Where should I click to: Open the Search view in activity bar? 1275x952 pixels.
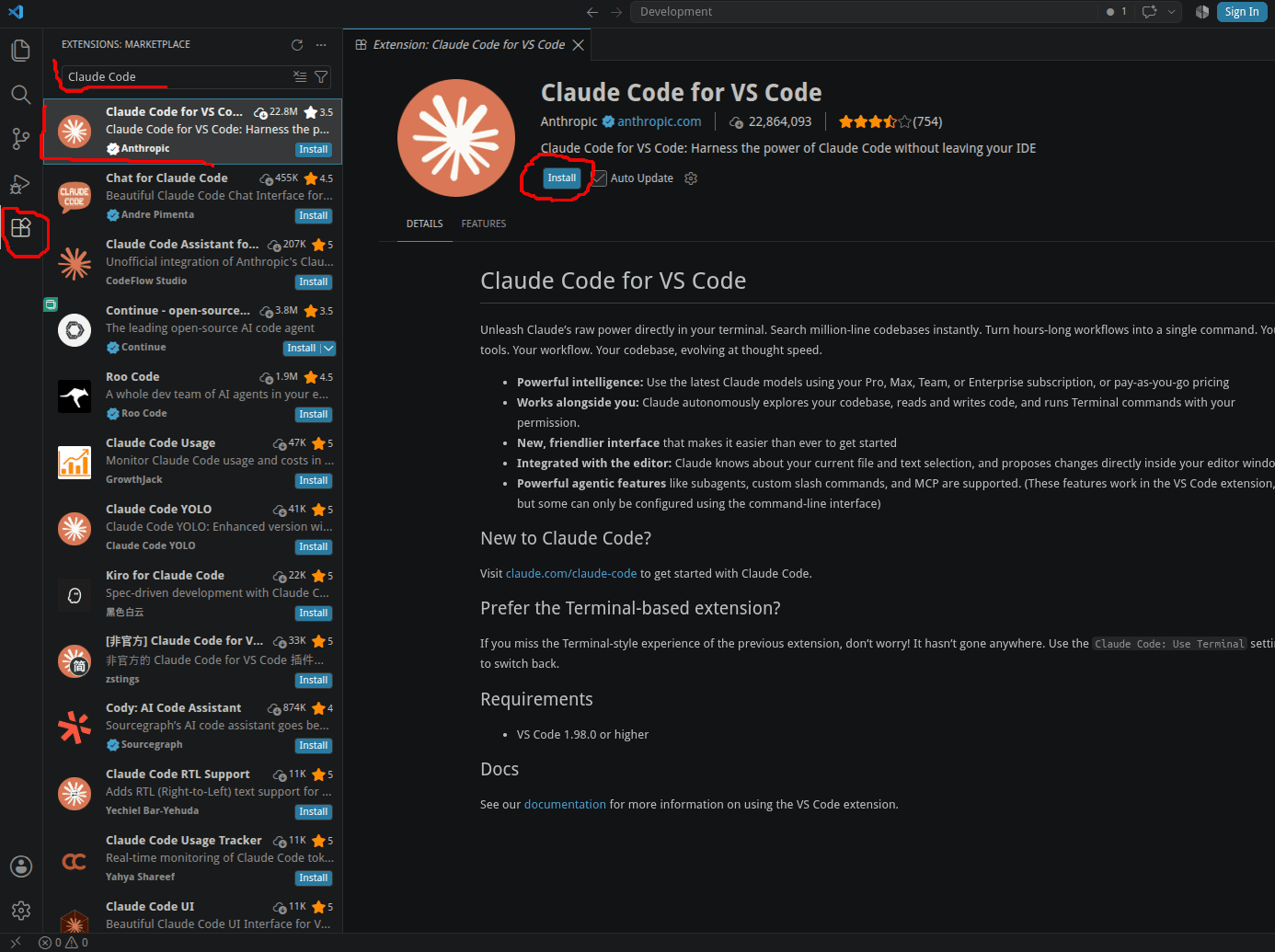pos(20,95)
